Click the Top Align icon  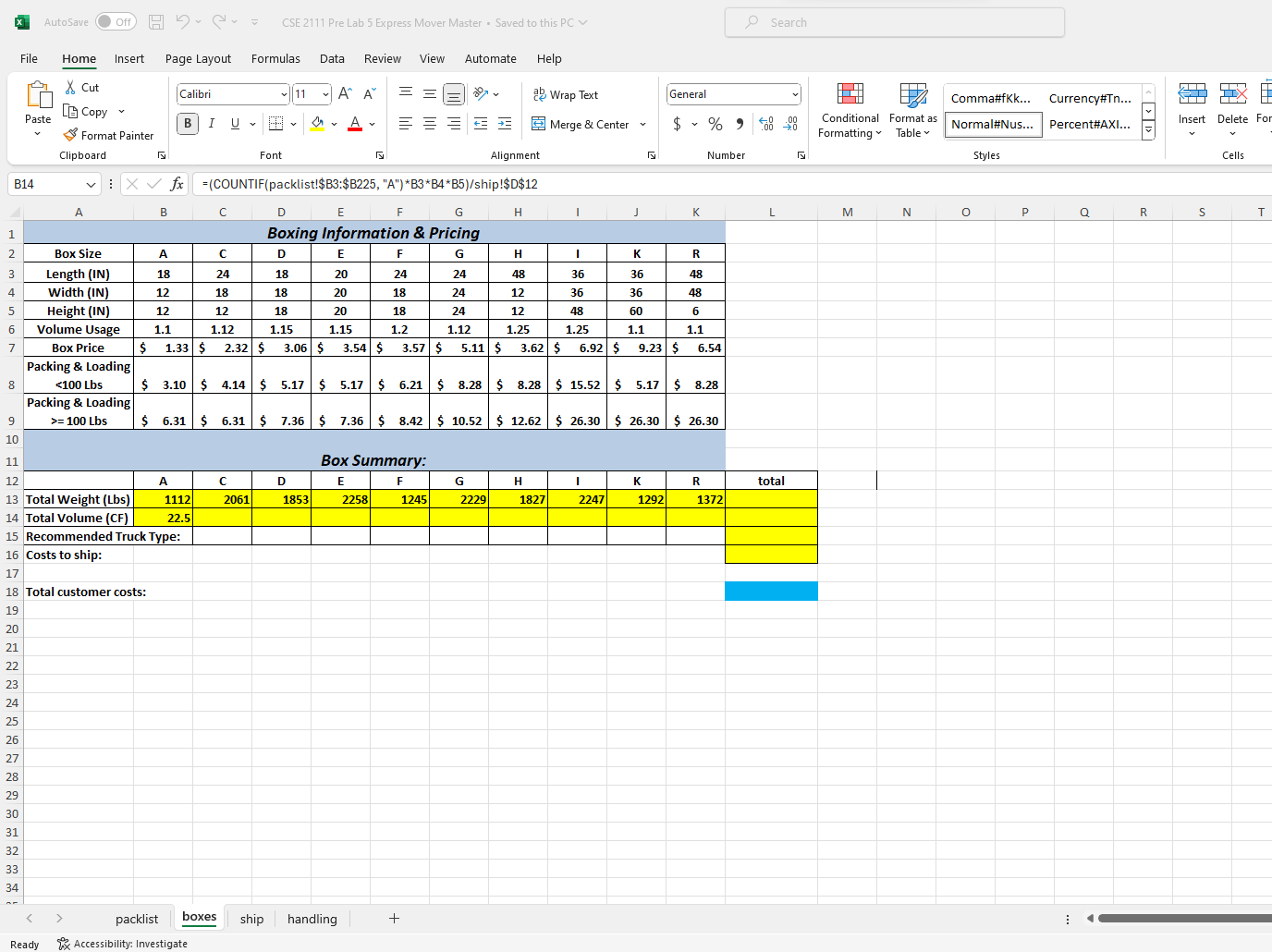406,93
